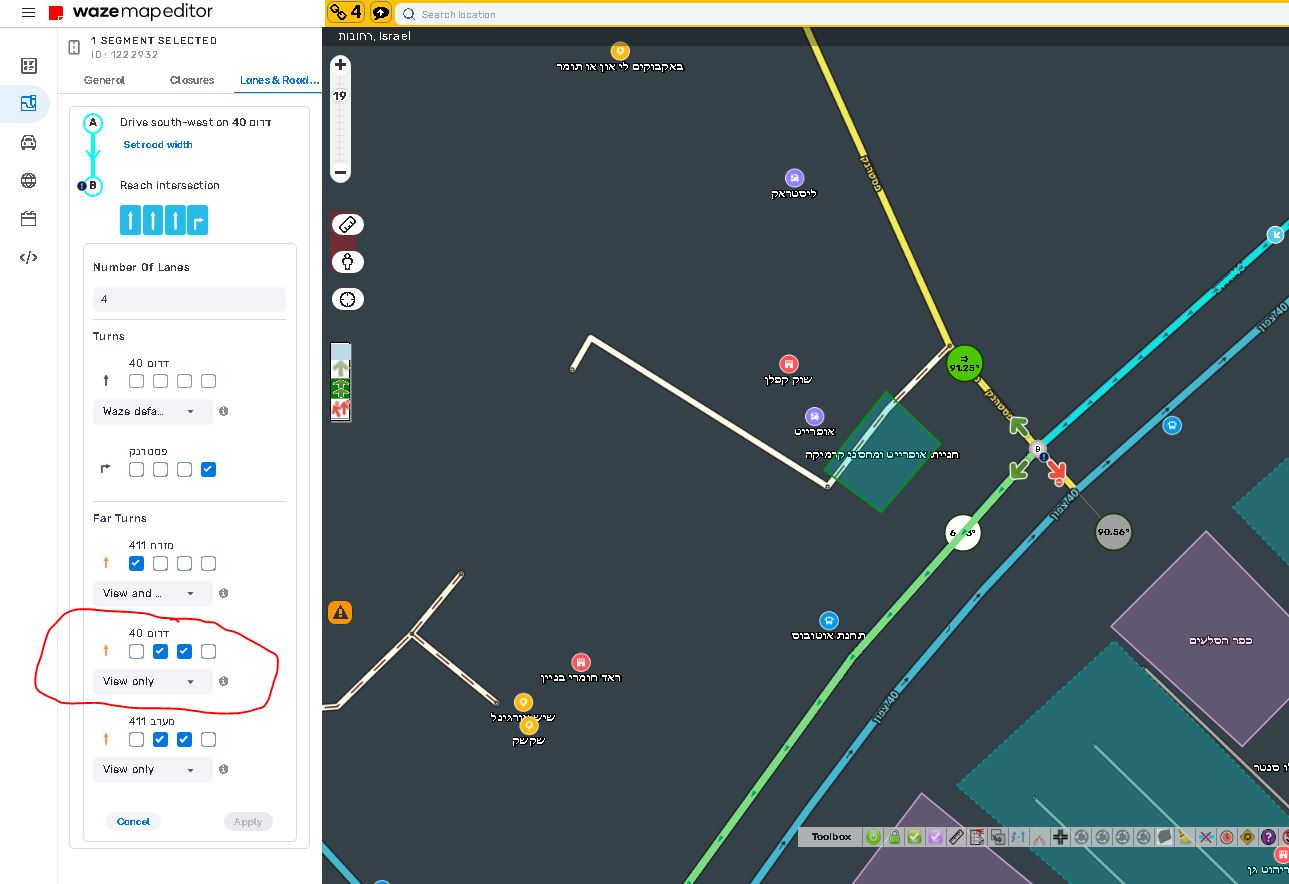Image resolution: width=1289 pixels, height=884 pixels.
Task: Click the green checkmark icon in Toolbox
Action: coord(914,837)
